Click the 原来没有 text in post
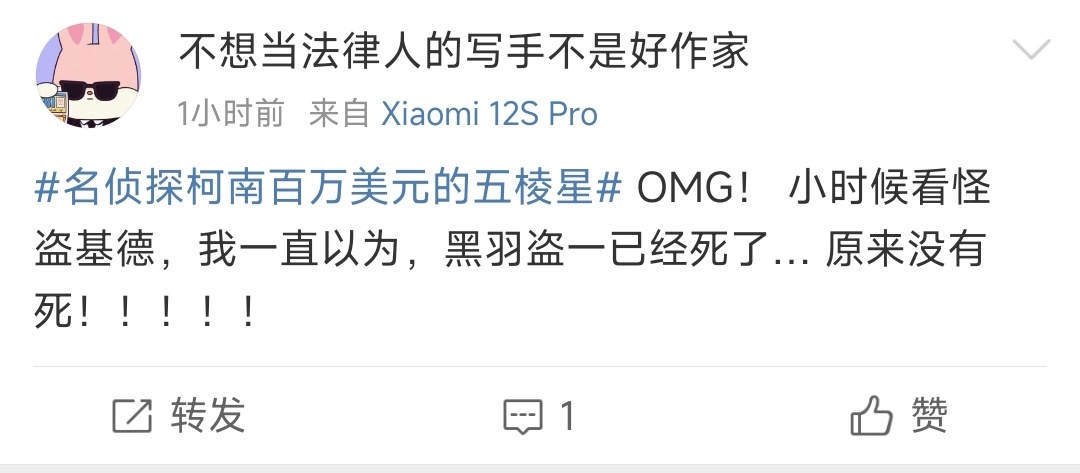The image size is (1080, 473). click(906, 251)
